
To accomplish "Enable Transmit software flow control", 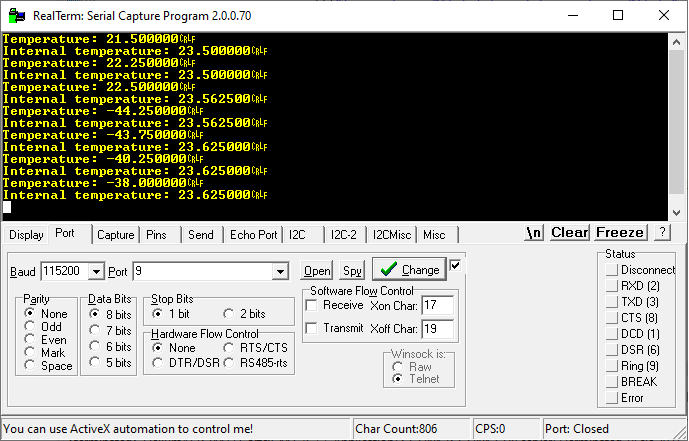I will tap(312, 328).
